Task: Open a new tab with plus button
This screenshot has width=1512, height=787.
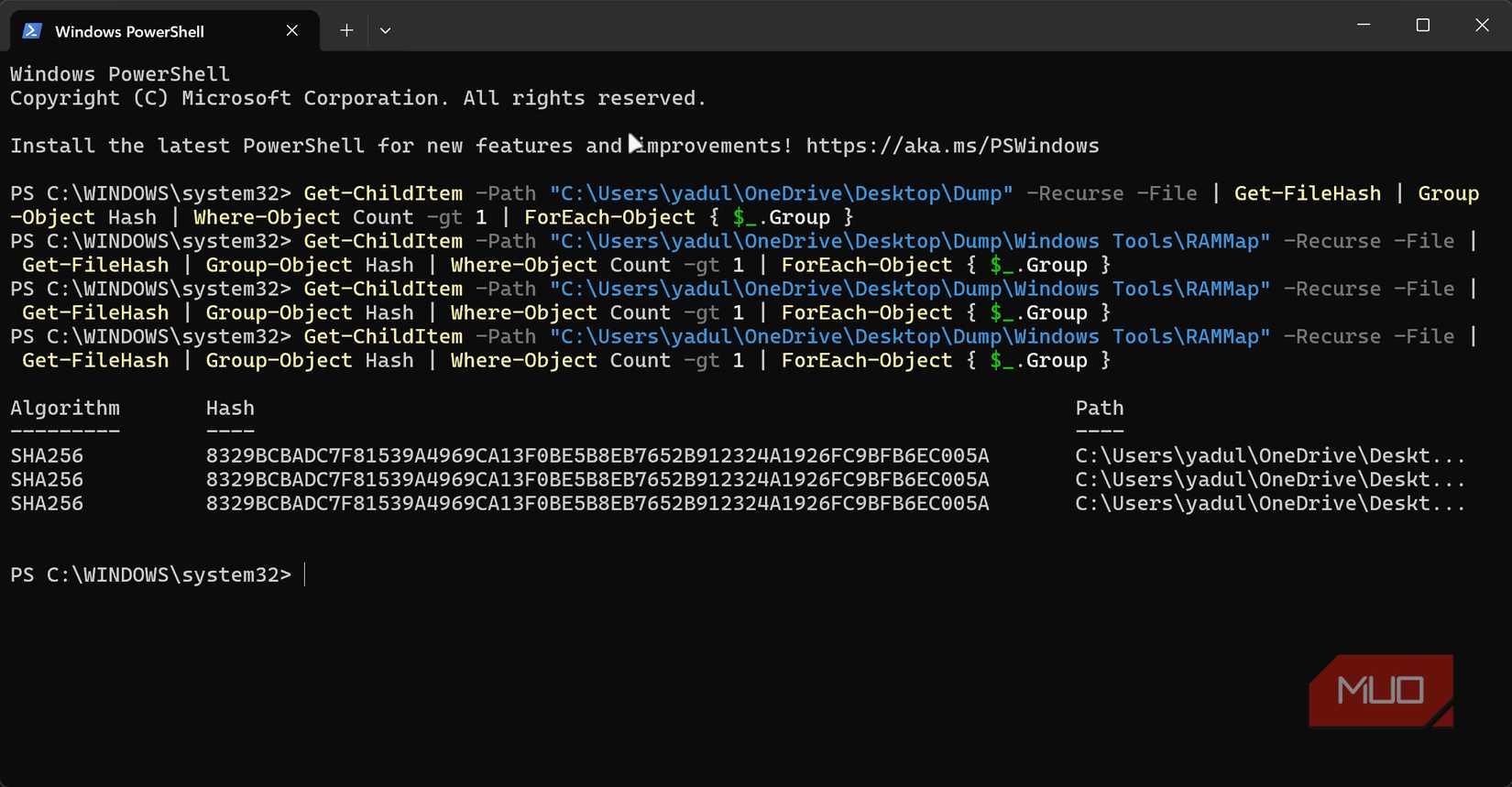Action: (x=346, y=30)
